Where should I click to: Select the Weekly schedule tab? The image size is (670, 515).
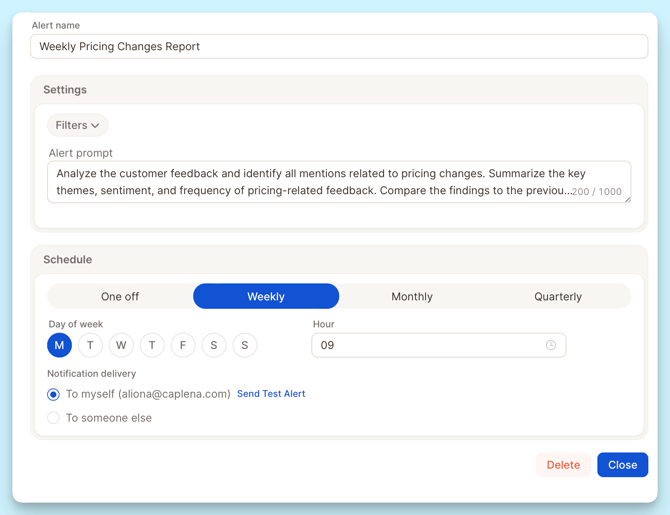pyautogui.click(x=266, y=296)
